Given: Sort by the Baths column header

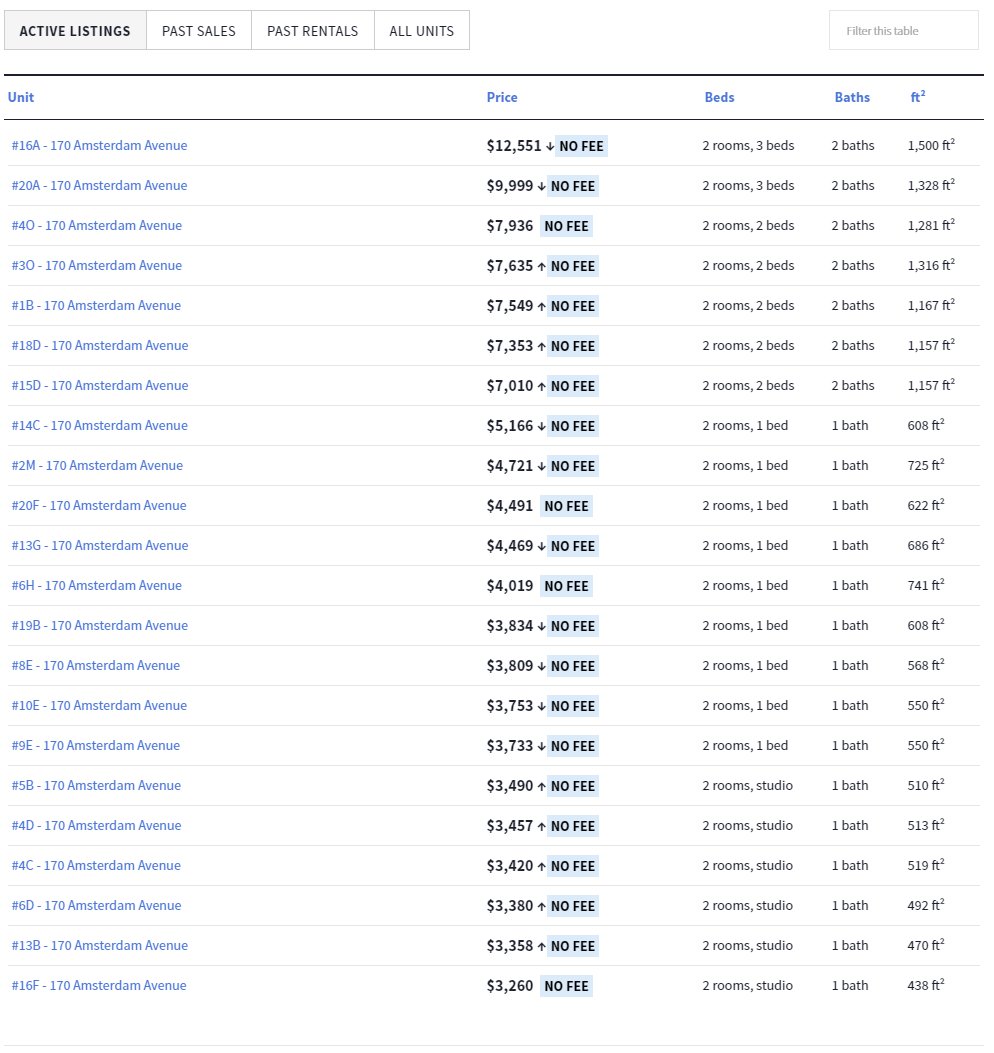Looking at the screenshot, I should click(x=852, y=97).
